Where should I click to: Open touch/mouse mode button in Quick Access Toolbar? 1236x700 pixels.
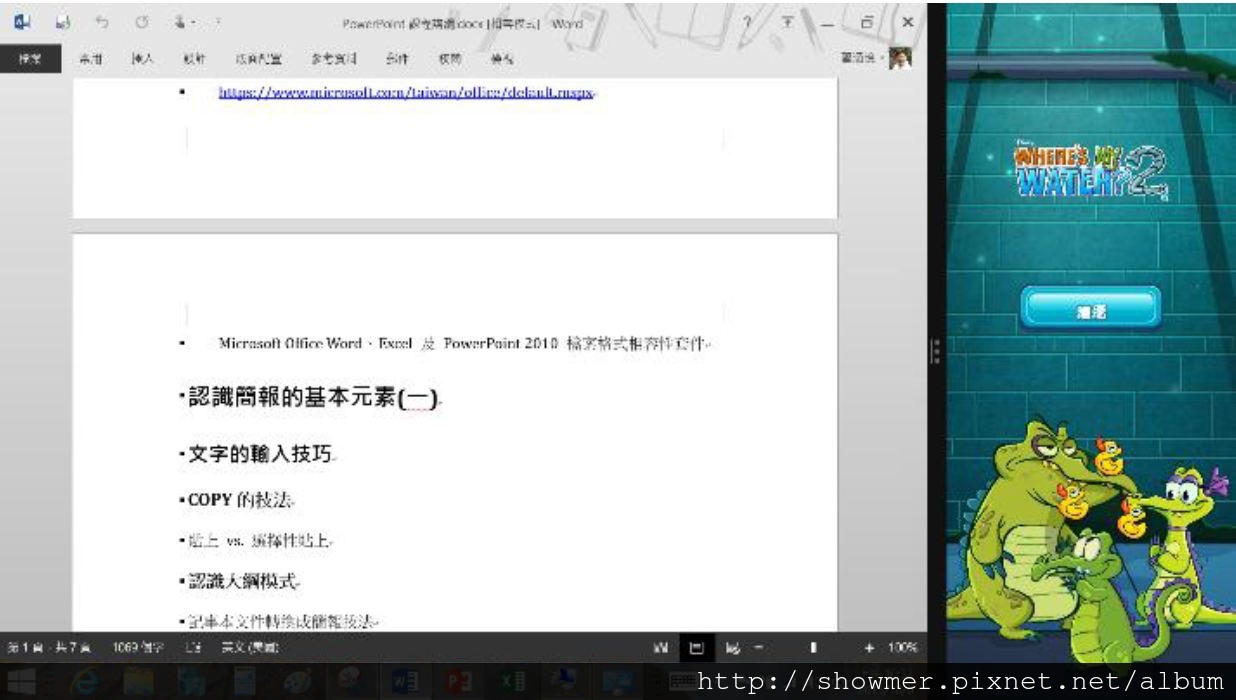[182, 22]
